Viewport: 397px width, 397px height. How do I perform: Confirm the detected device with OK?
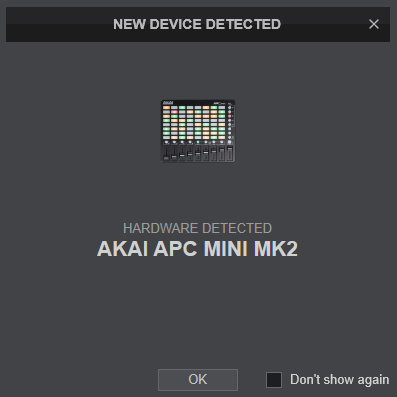(198, 379)
